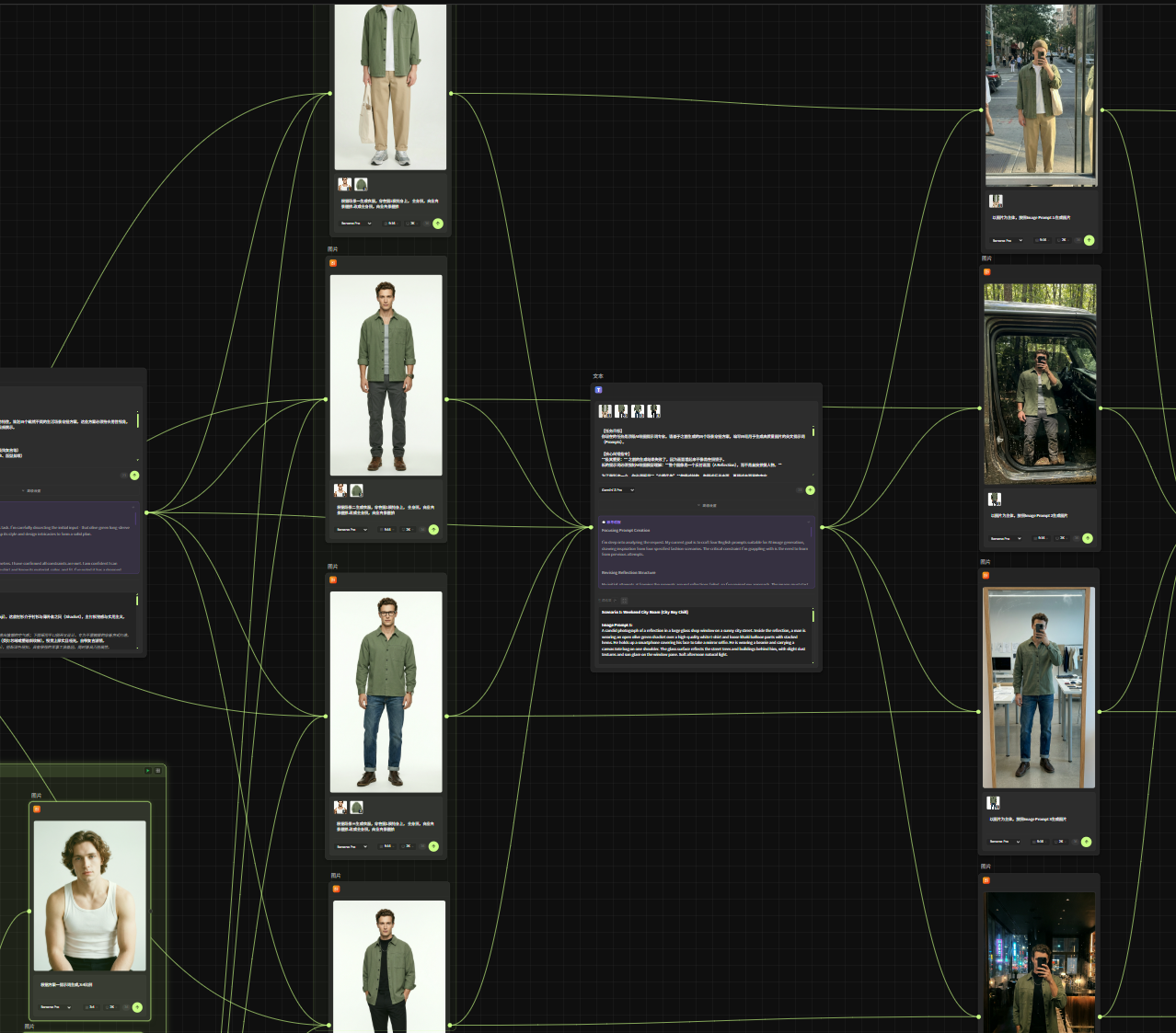This screenshot has width=1176, height=1033.
Task: Open the aspect ratio selector under the cargo pants photo
Action: (386, 530)
